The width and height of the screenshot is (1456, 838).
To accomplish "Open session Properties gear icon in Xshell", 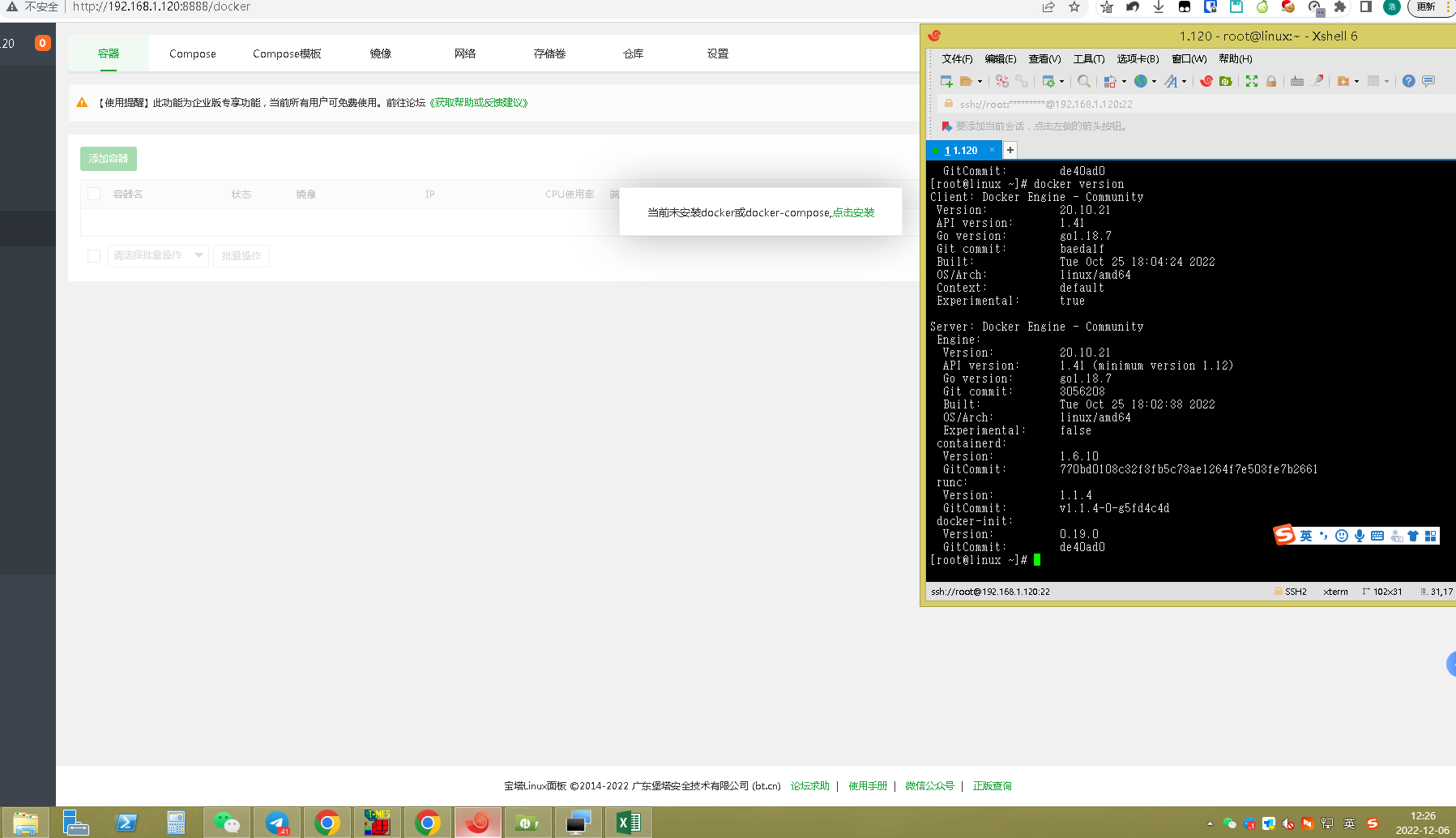I will pyautogui.click(x=1048, y=81).
